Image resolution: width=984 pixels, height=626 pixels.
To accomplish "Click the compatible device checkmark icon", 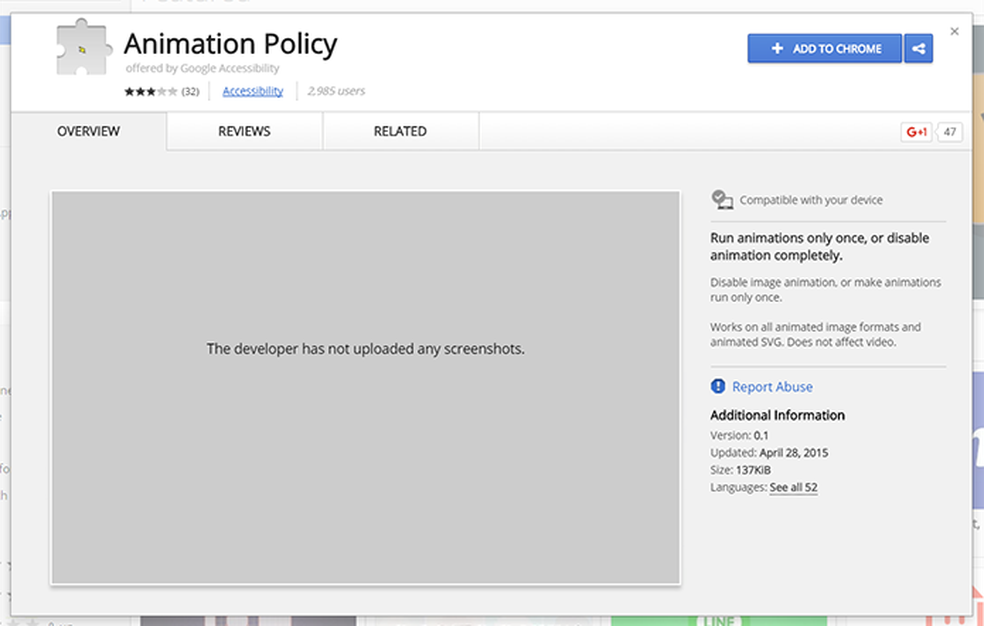I will coord(722,200).
